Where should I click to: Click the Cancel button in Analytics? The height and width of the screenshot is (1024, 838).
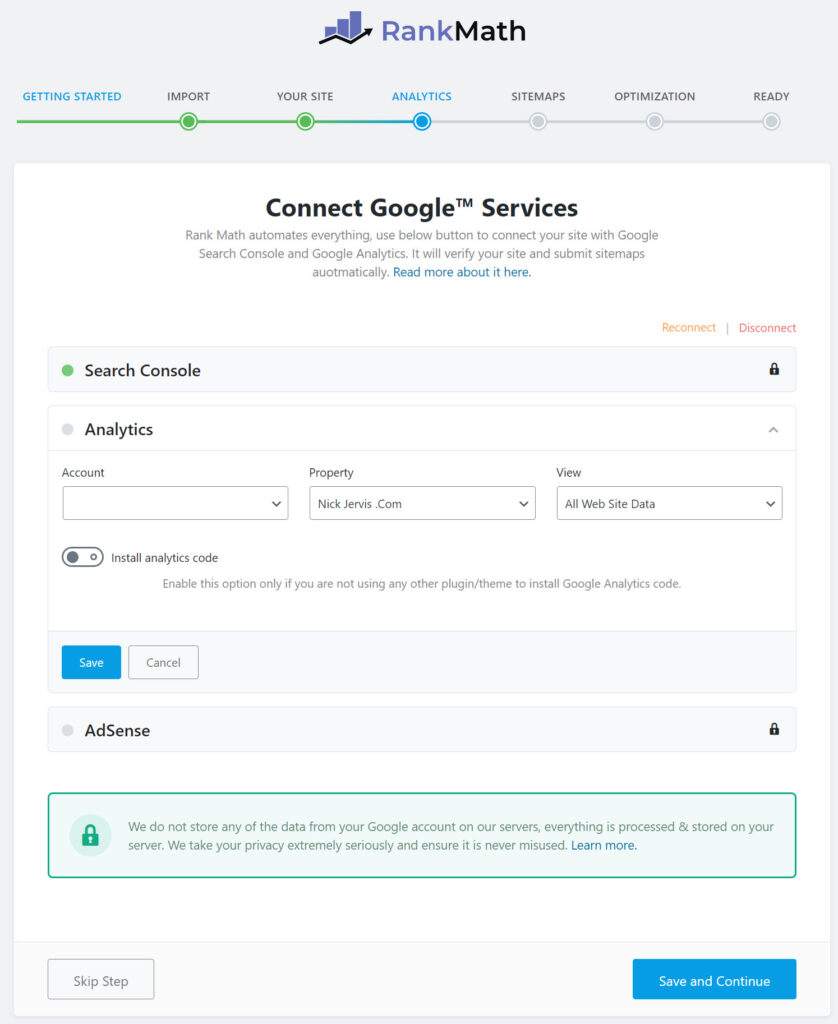click(163, 662)
